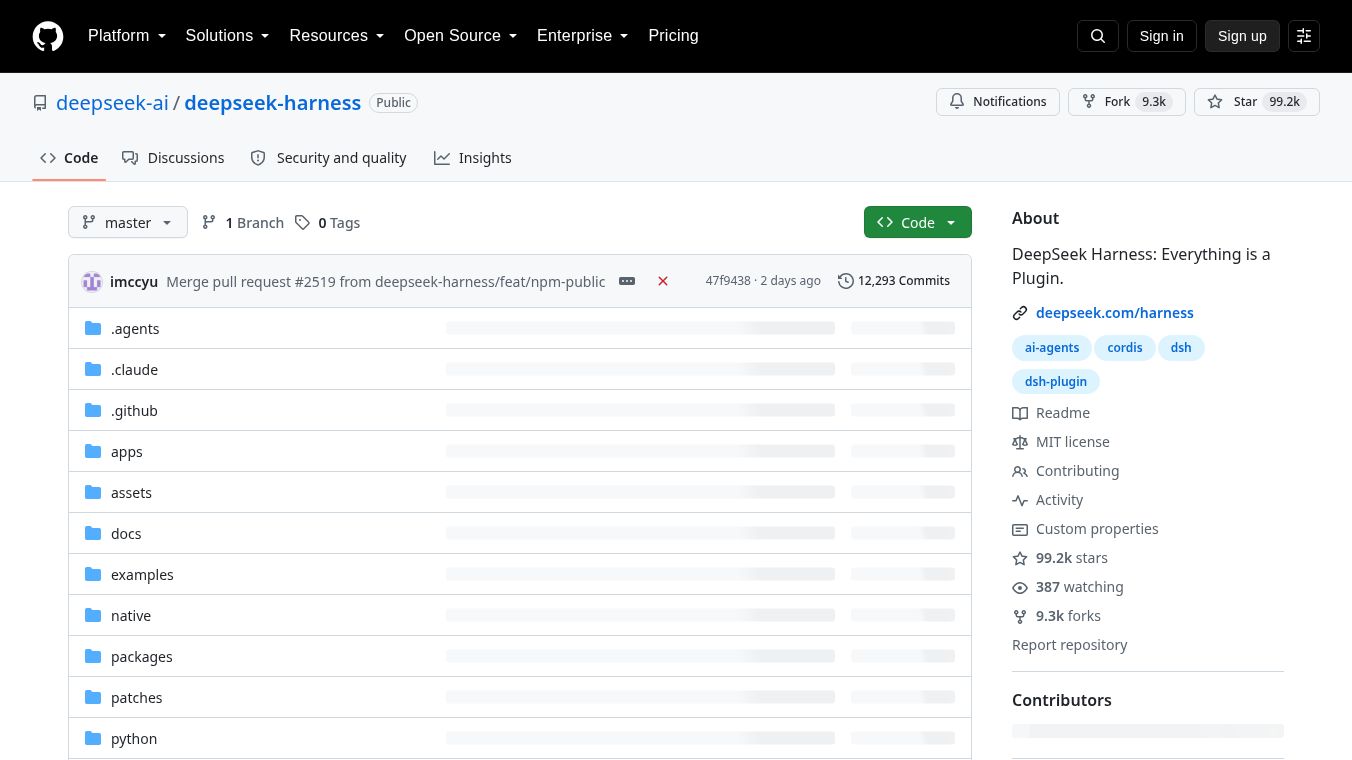This screenshot has width=1352, height=760.
Task: Open the .github folder icon
Action: click(94, 410)
